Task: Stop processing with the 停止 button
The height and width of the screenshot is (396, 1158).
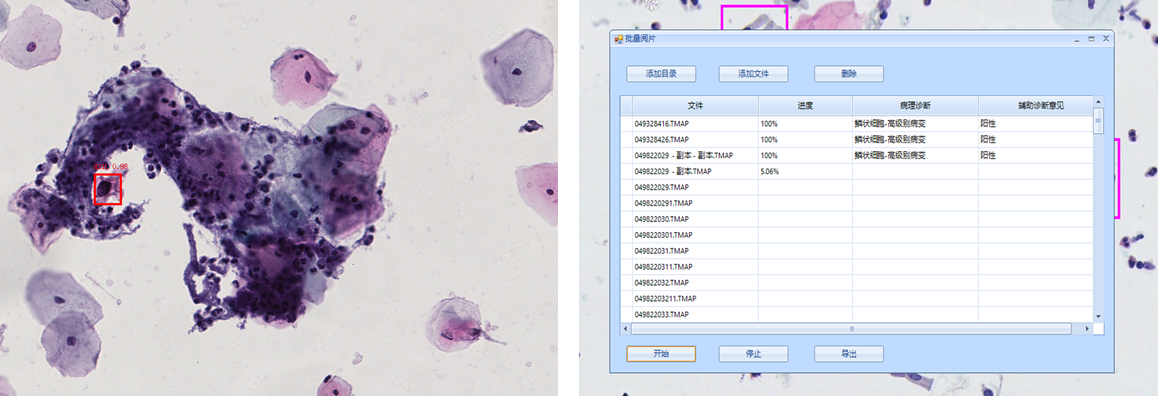Action: pos(753,354)
